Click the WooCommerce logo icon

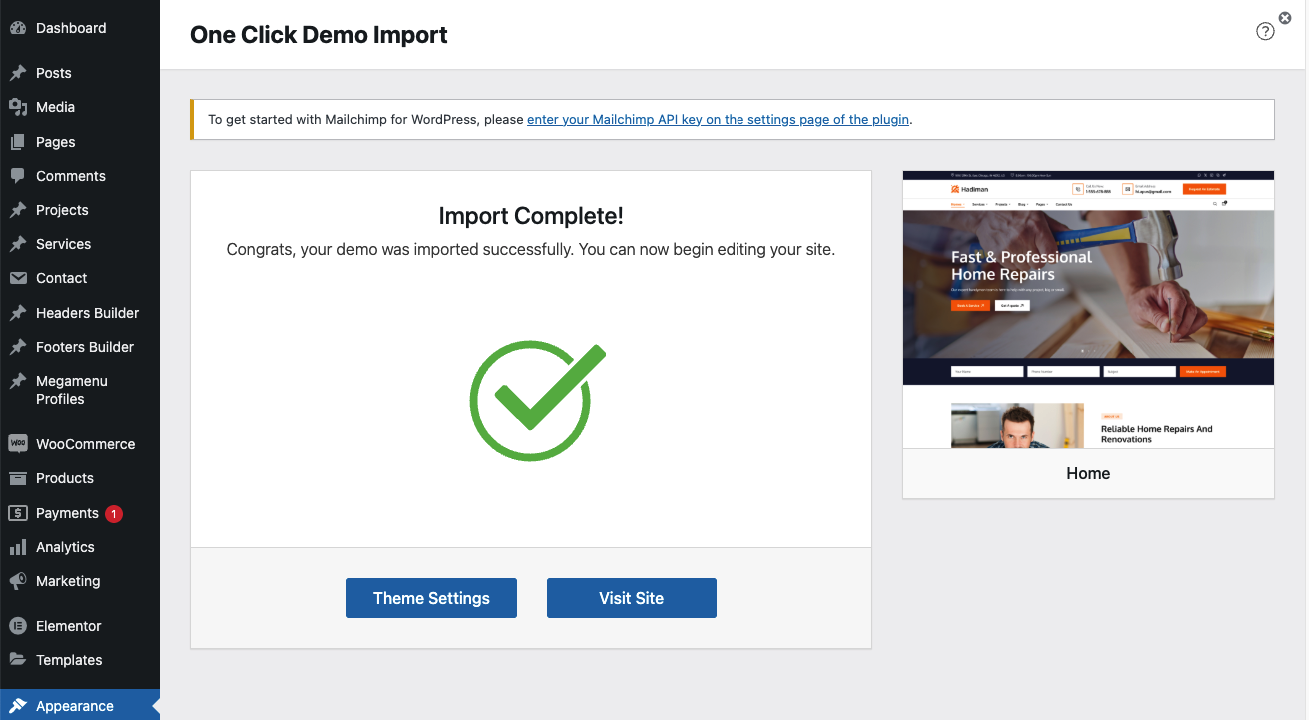(18, 443)
